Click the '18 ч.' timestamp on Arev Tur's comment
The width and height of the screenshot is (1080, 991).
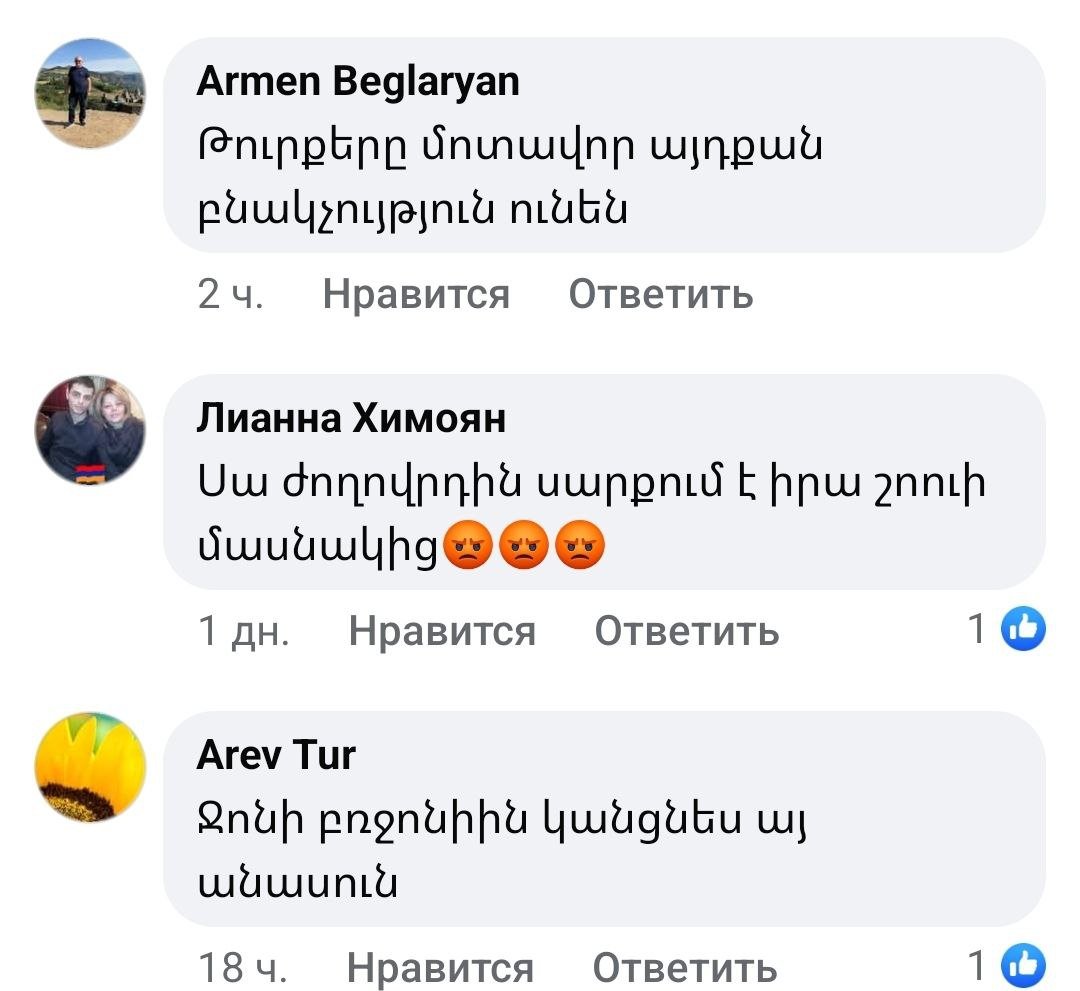(242, 968)
